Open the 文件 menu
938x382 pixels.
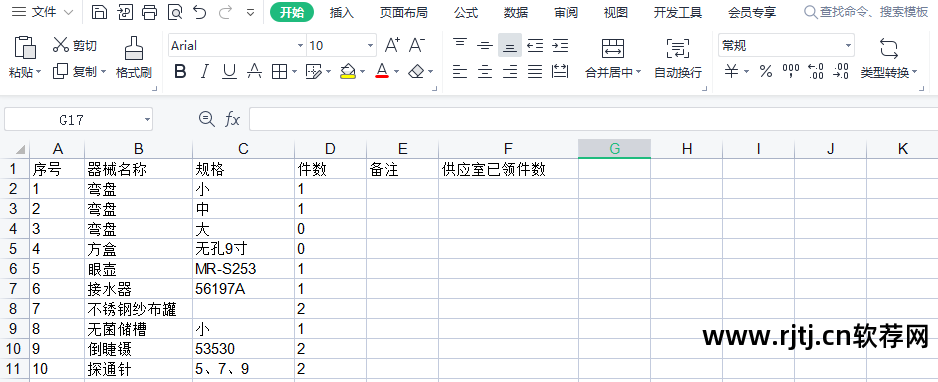click(x=42, y=12)
